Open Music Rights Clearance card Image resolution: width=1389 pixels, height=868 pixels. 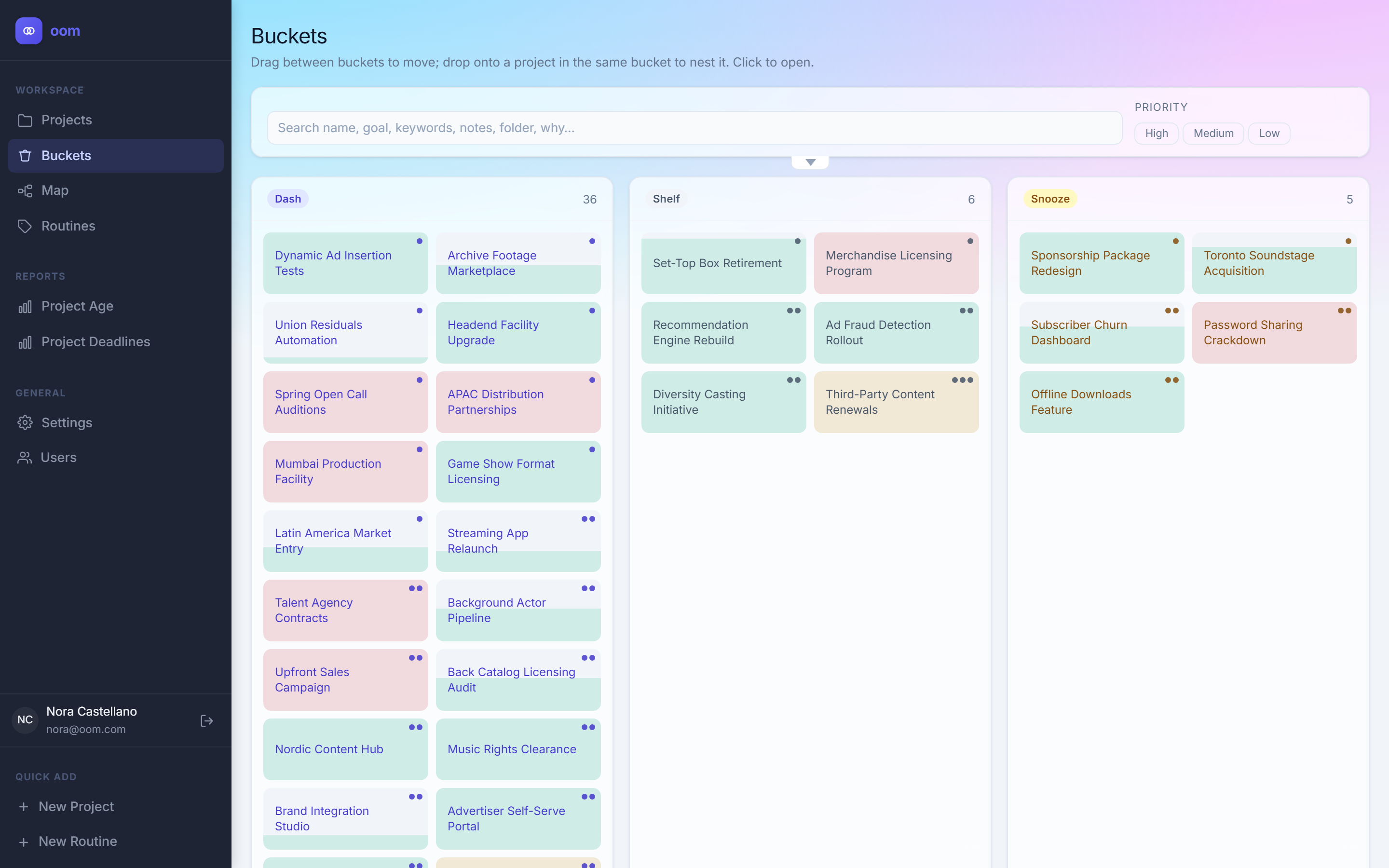pyautogui.click(x=518, y=750)
